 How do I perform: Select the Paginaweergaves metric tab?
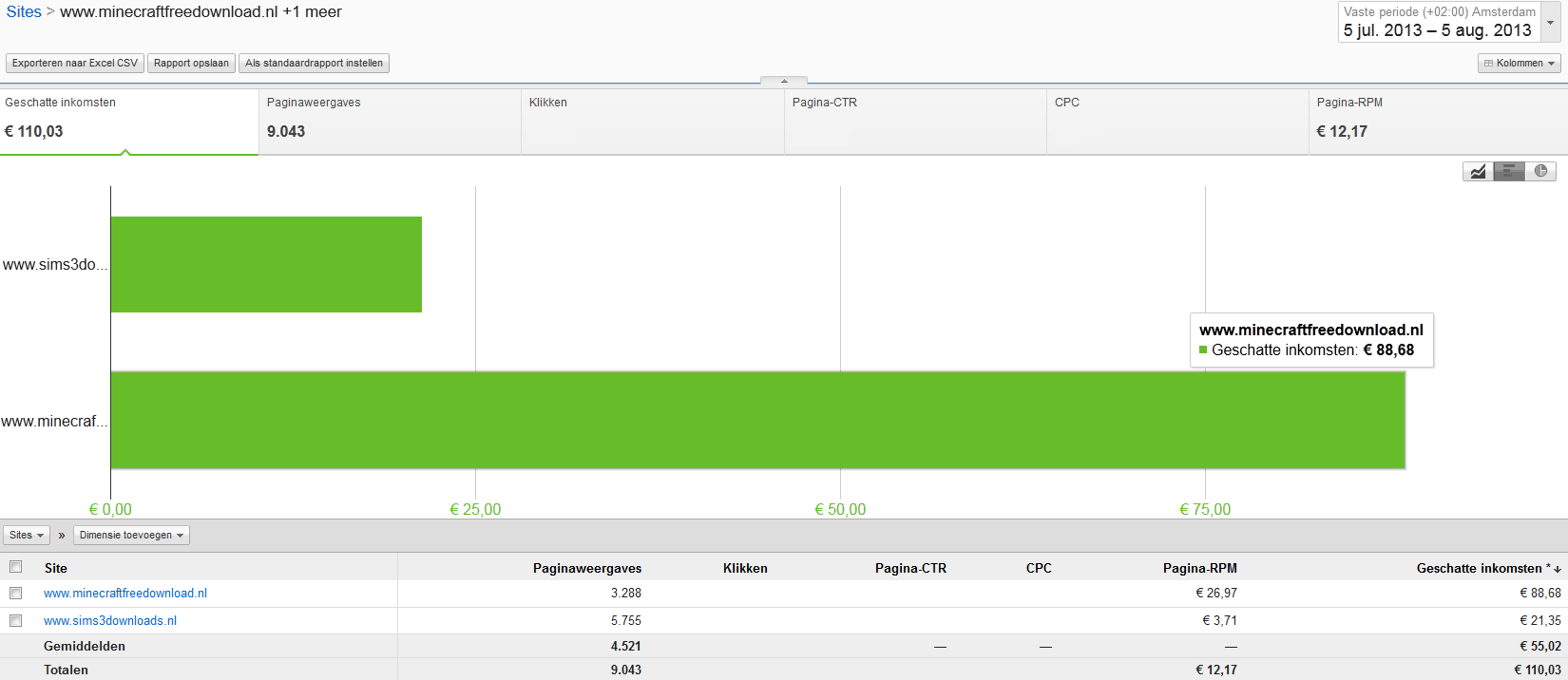pyautogui.click(x=390, y=122)
